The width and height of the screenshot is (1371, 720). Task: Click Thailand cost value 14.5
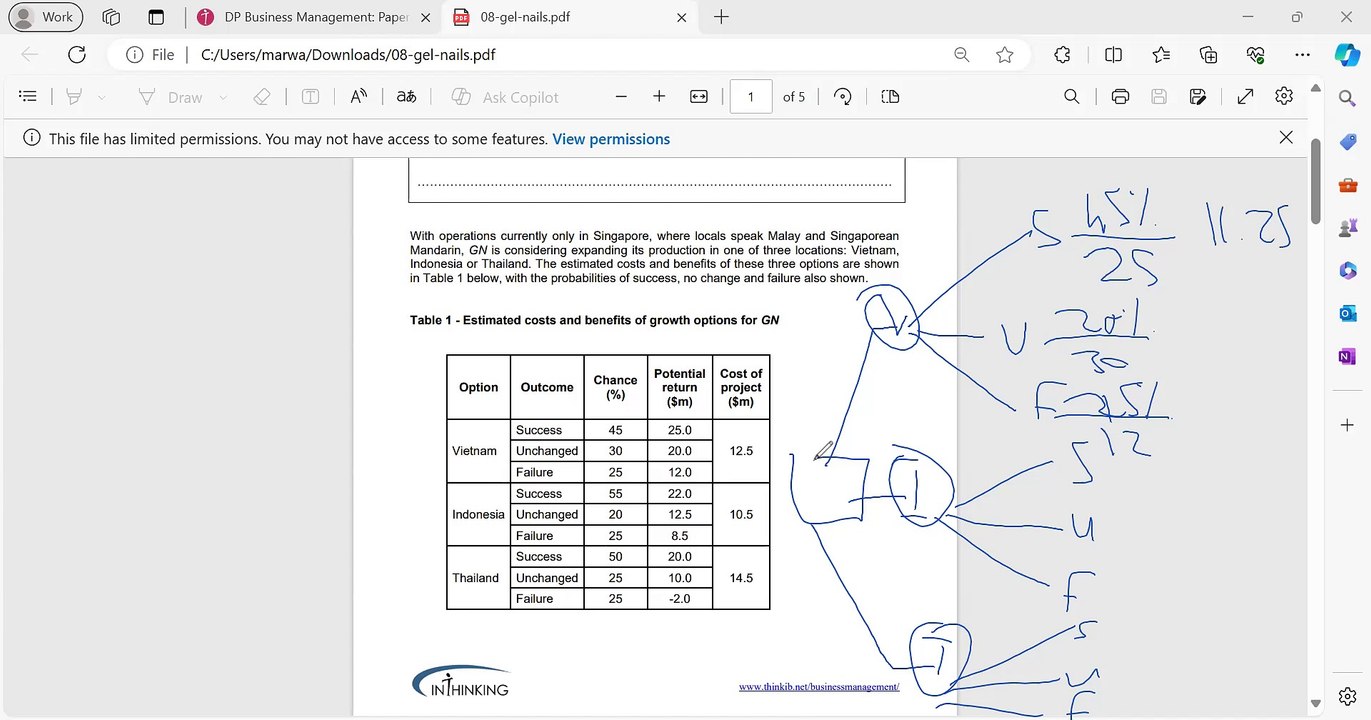click(x=741, y=578)
